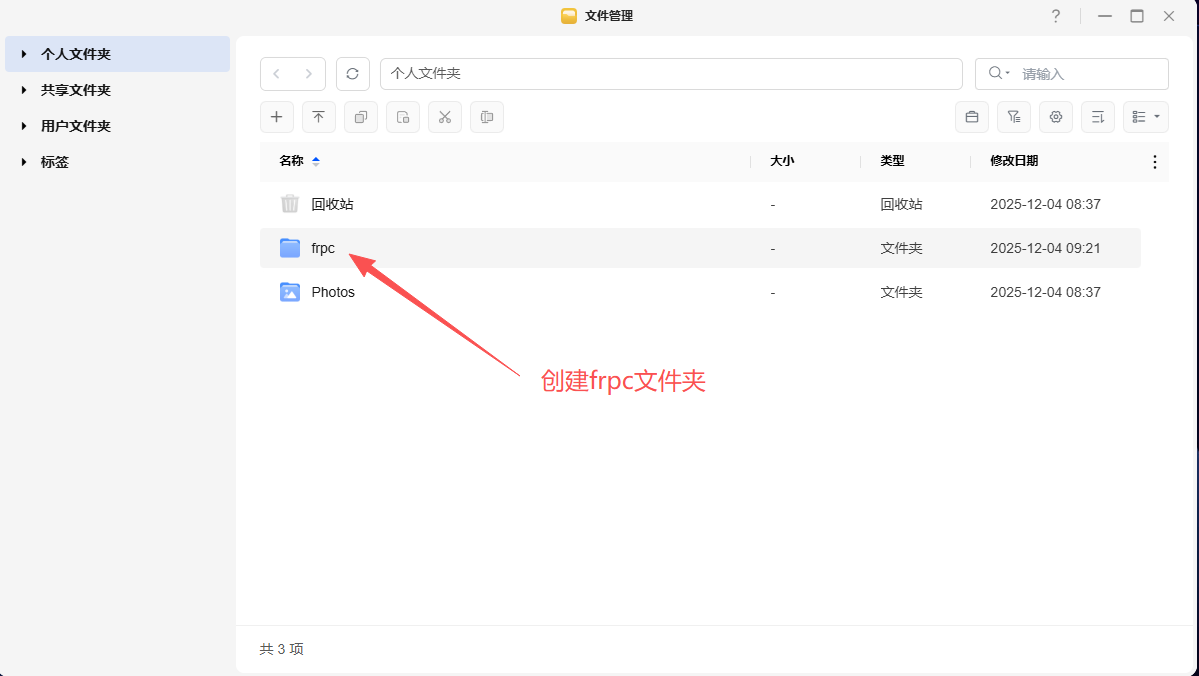This screenshot has height=676, width=1199.
Task: Open the 回收站 recycle bin
Action: (x=332, y=204)
